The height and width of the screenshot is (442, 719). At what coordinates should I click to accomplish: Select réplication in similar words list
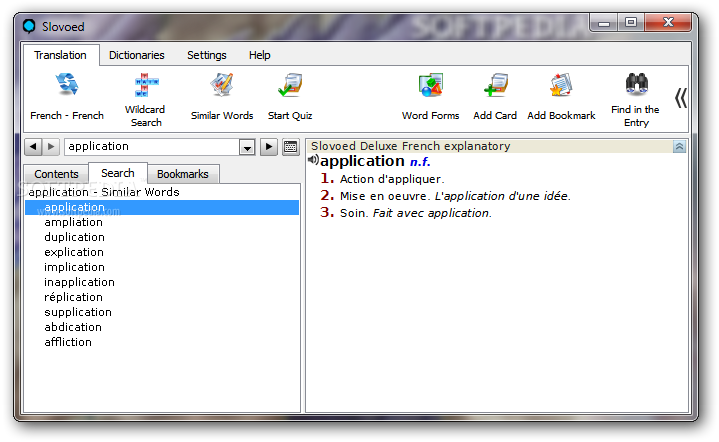[73, 297]
